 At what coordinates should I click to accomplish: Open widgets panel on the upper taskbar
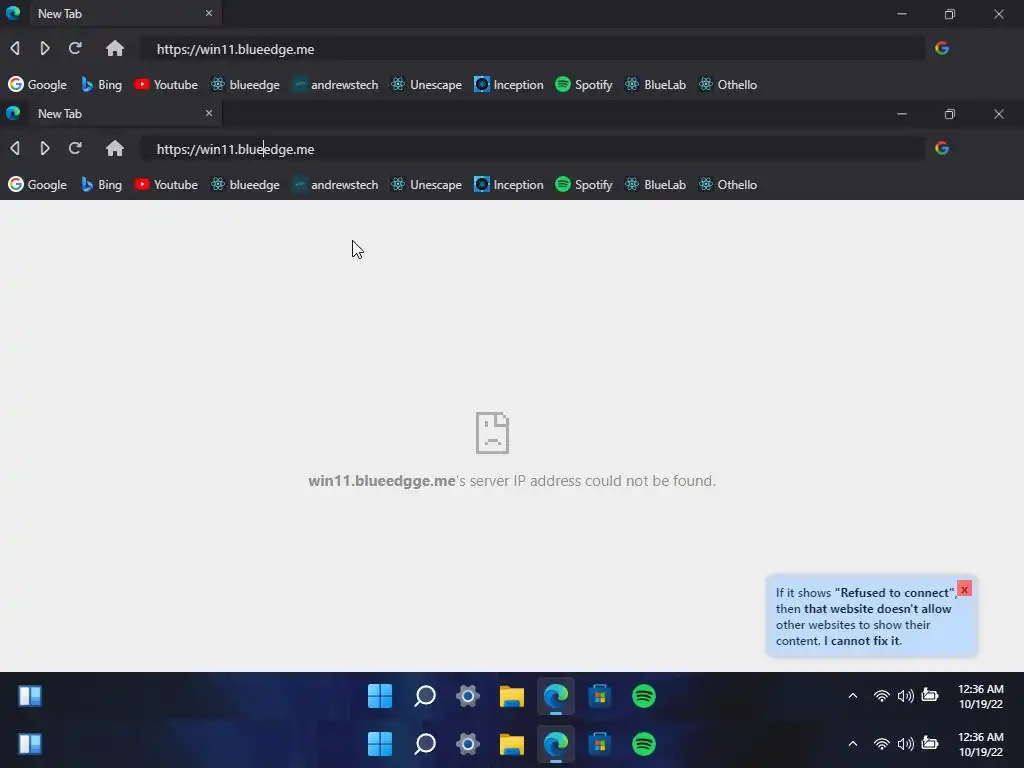tap(30, 696)
